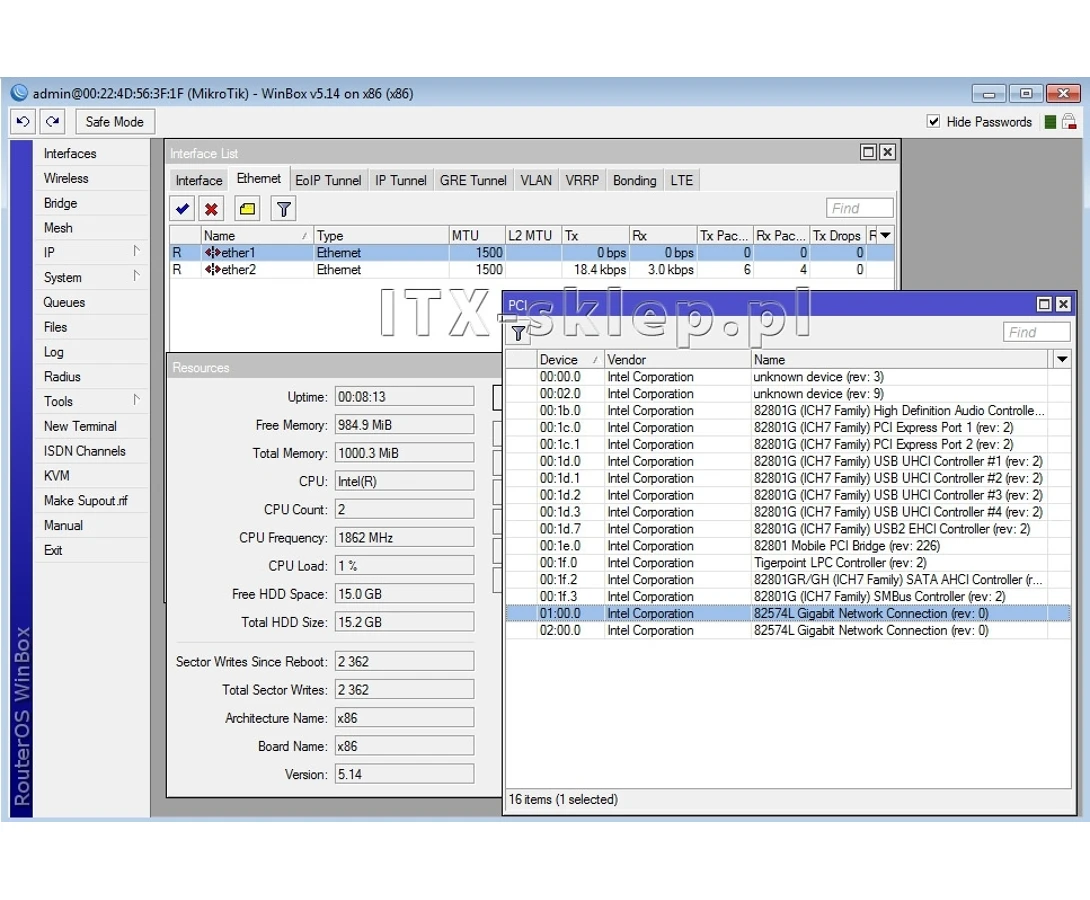Select the Tigerpoint LPC Controller row
Viewport: 1090px width, 900px height.
788,563
